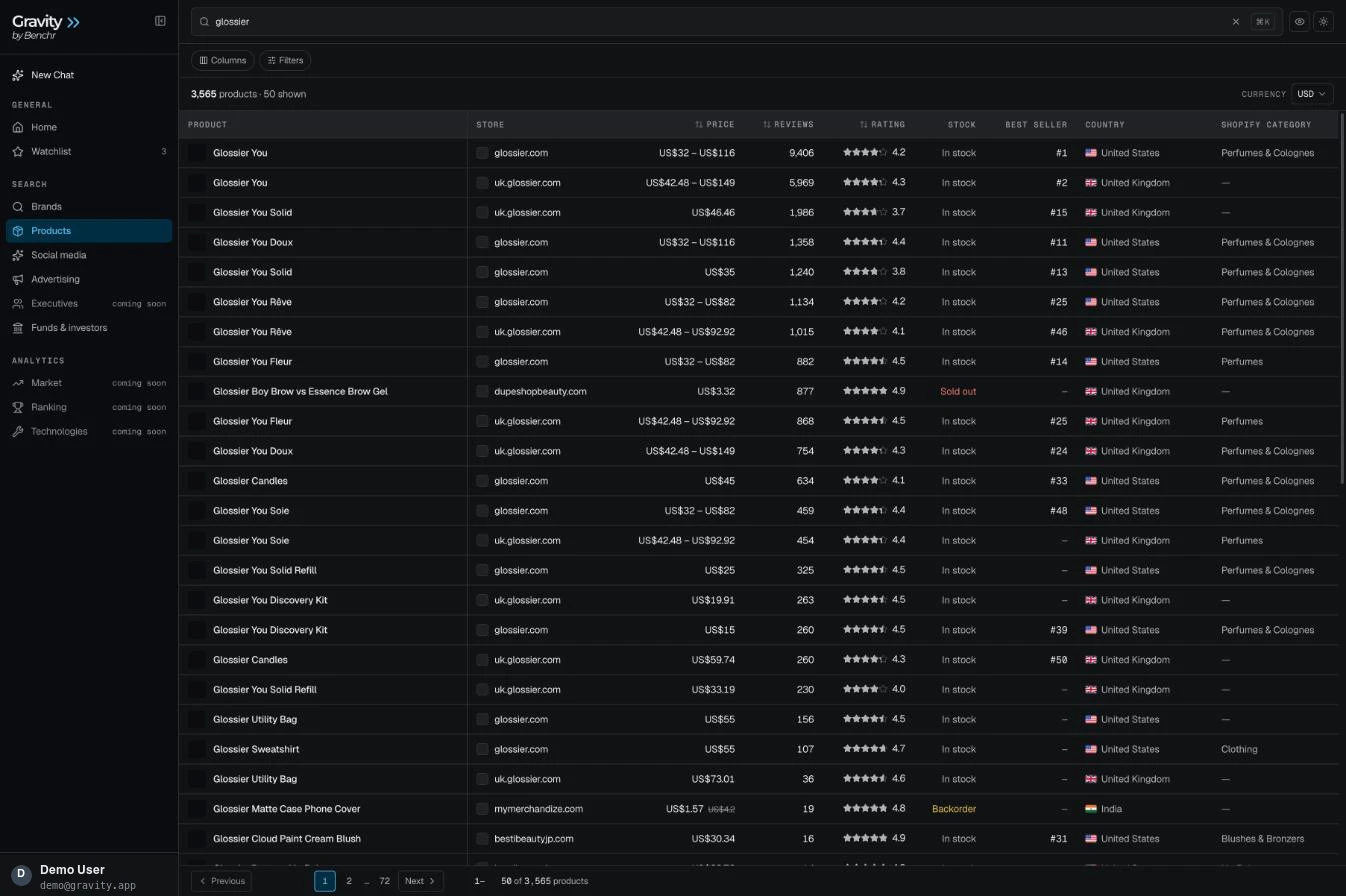Open the Columns chooser
The width and height of the screenshot is (1346, 896).
223,60
